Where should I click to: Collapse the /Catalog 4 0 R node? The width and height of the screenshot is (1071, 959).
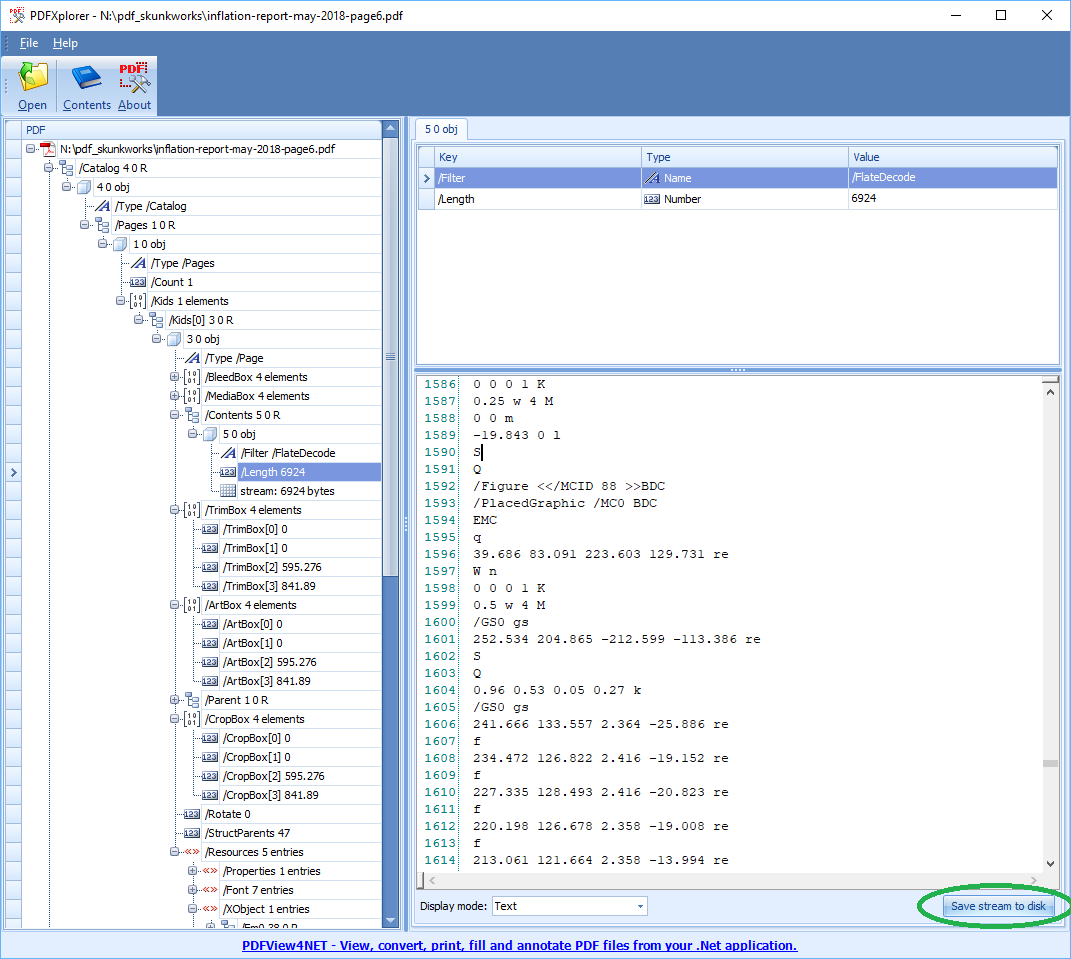click(48, 167)
